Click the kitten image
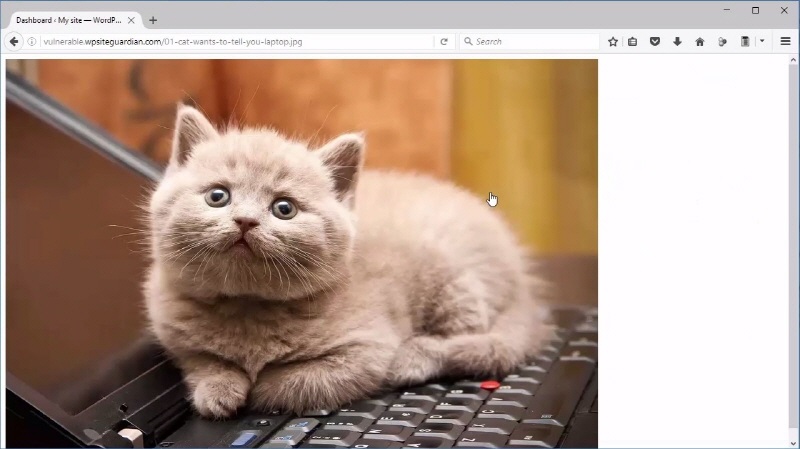This screenshot has width=800, height=449. click(x=302, y=254)
